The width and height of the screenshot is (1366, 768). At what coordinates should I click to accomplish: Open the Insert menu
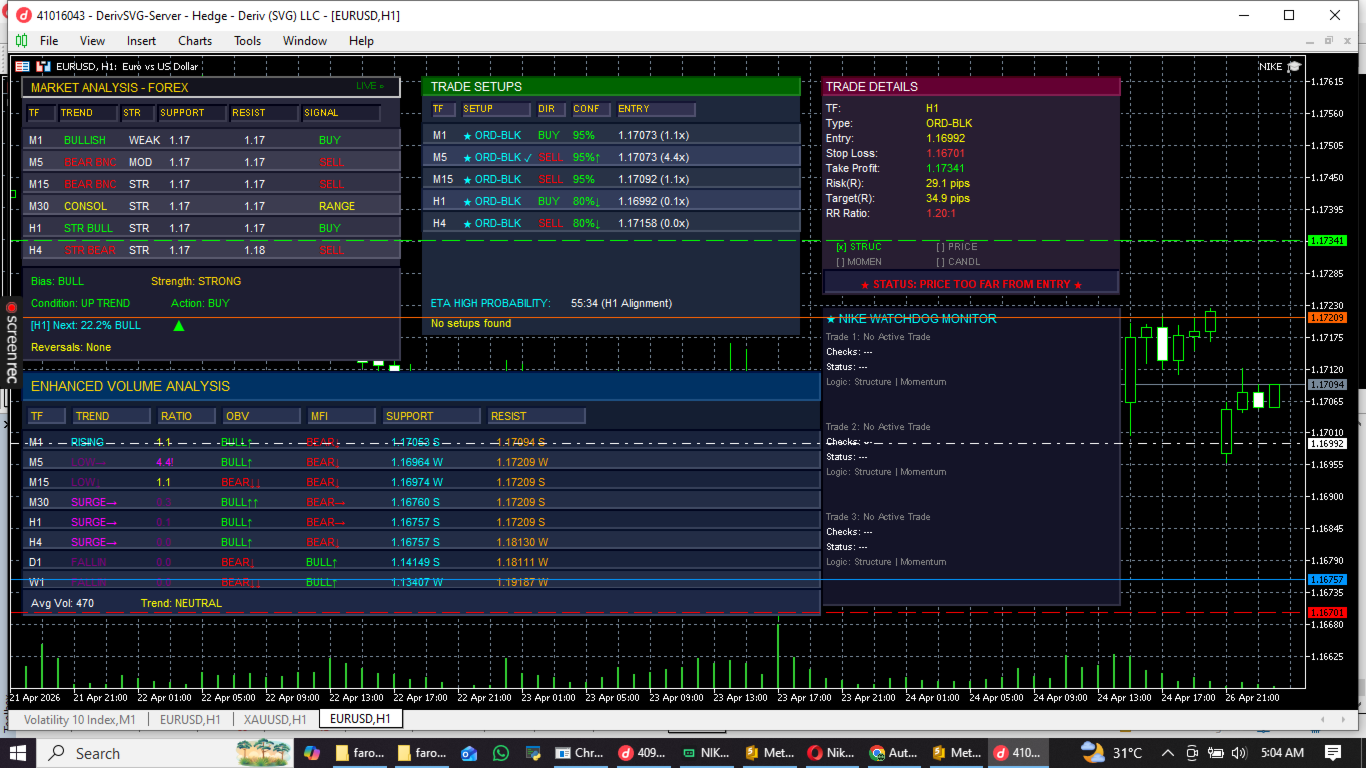point(141,41)
